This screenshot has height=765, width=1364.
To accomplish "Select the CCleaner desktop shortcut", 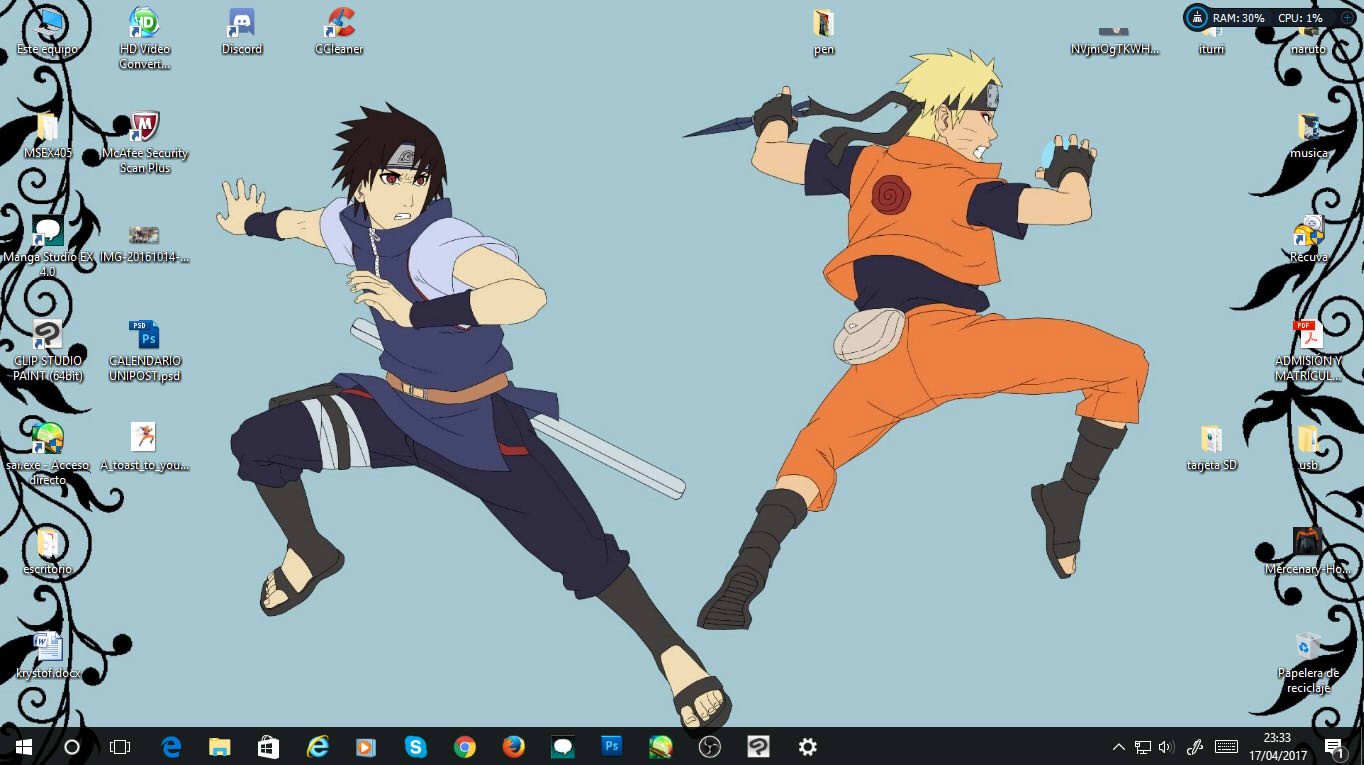I will (339, 30).
